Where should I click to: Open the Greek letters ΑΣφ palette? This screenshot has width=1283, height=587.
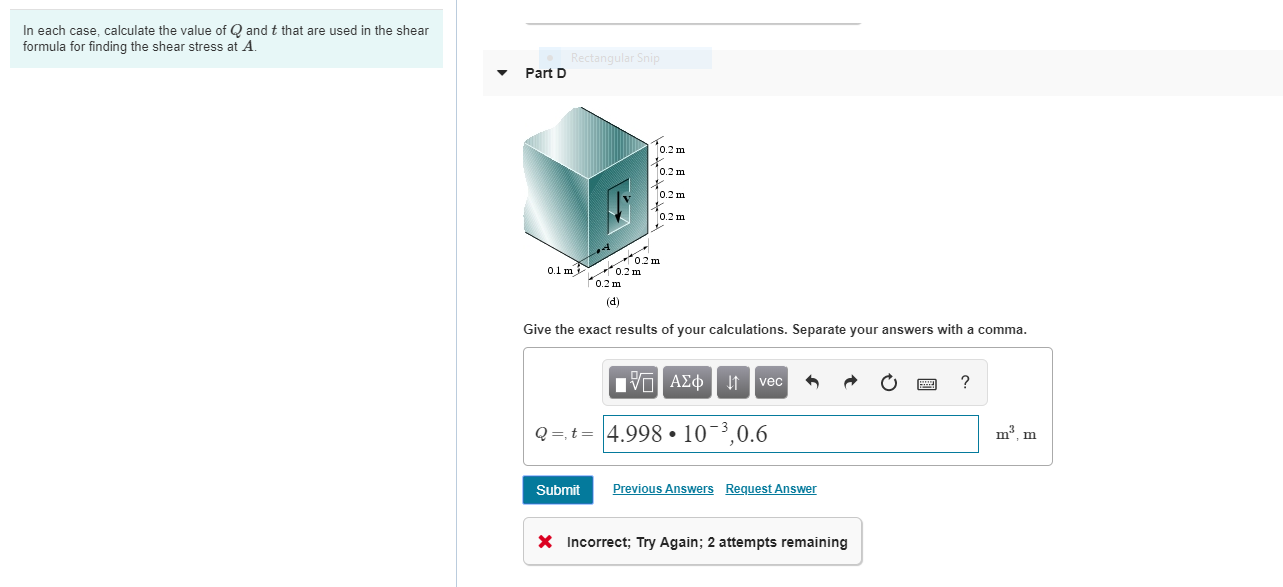[x=687, y=382]
